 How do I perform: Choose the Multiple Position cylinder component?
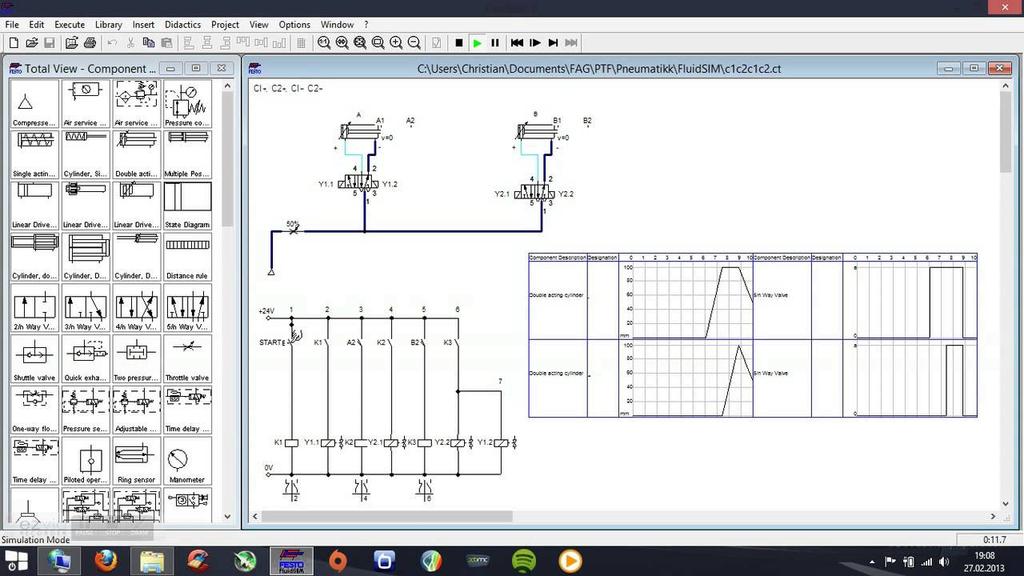point(187,155)
